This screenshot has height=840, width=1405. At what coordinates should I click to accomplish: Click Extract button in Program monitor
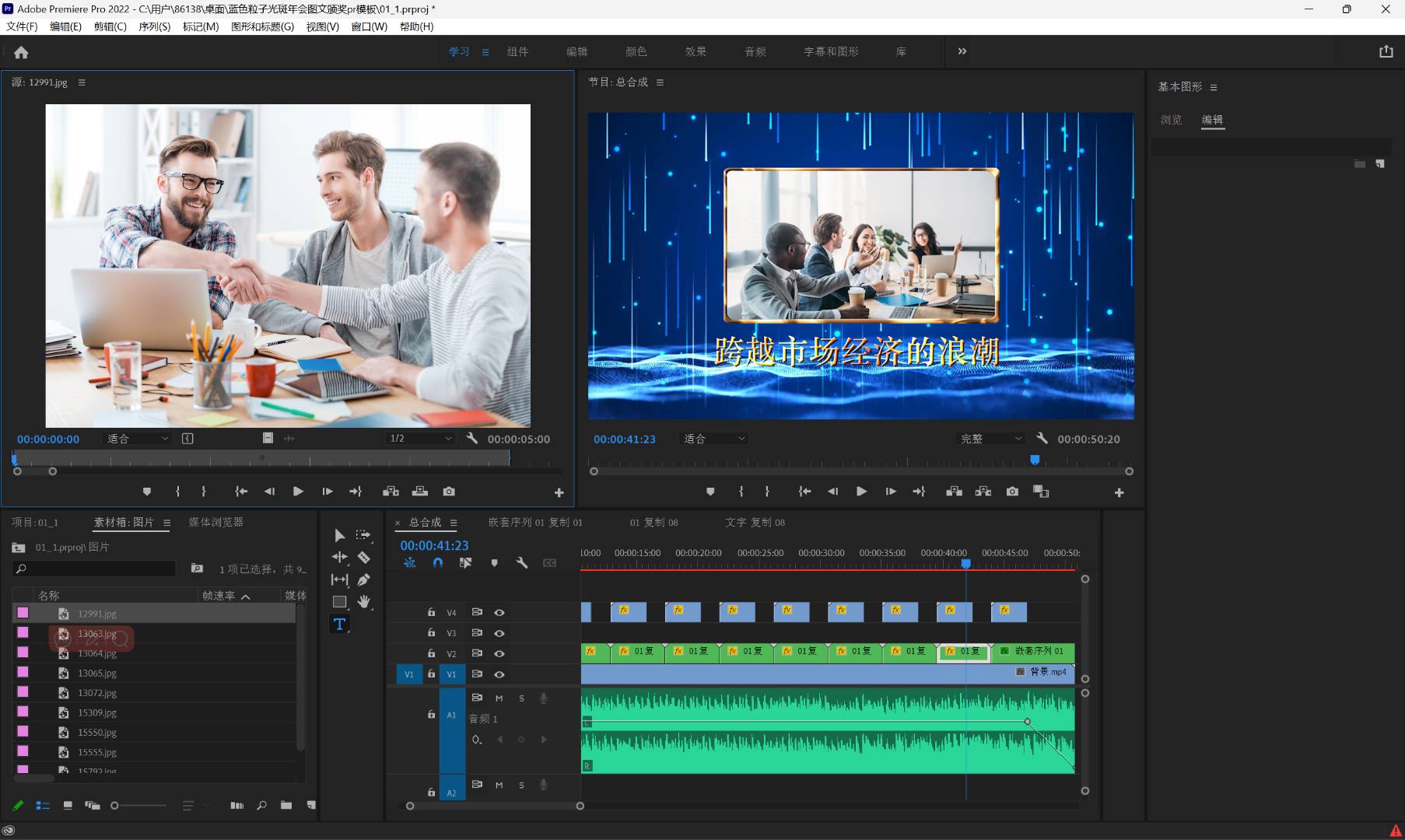983,492
